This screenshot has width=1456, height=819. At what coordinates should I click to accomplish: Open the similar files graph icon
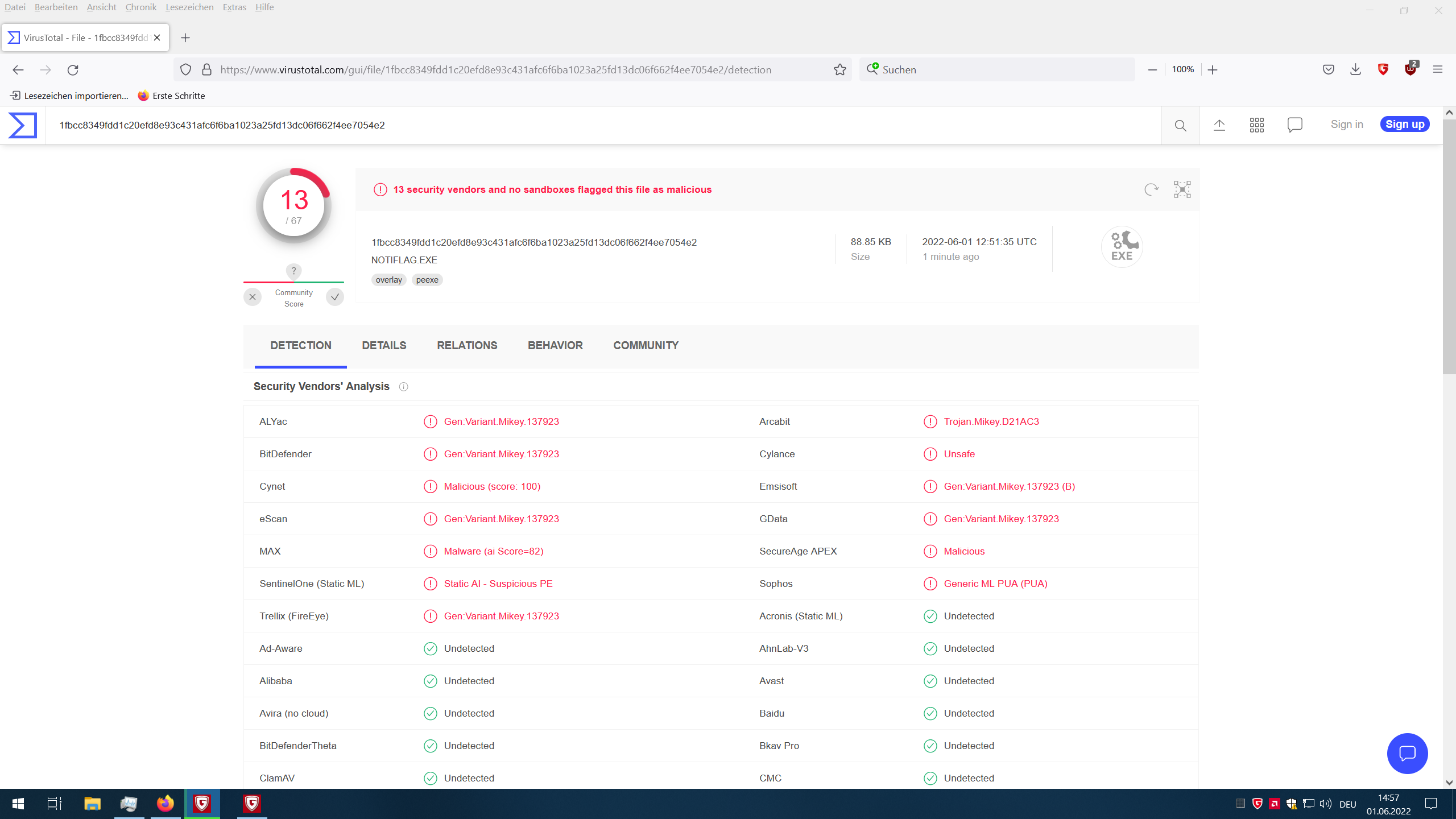tap(1182, 189)
